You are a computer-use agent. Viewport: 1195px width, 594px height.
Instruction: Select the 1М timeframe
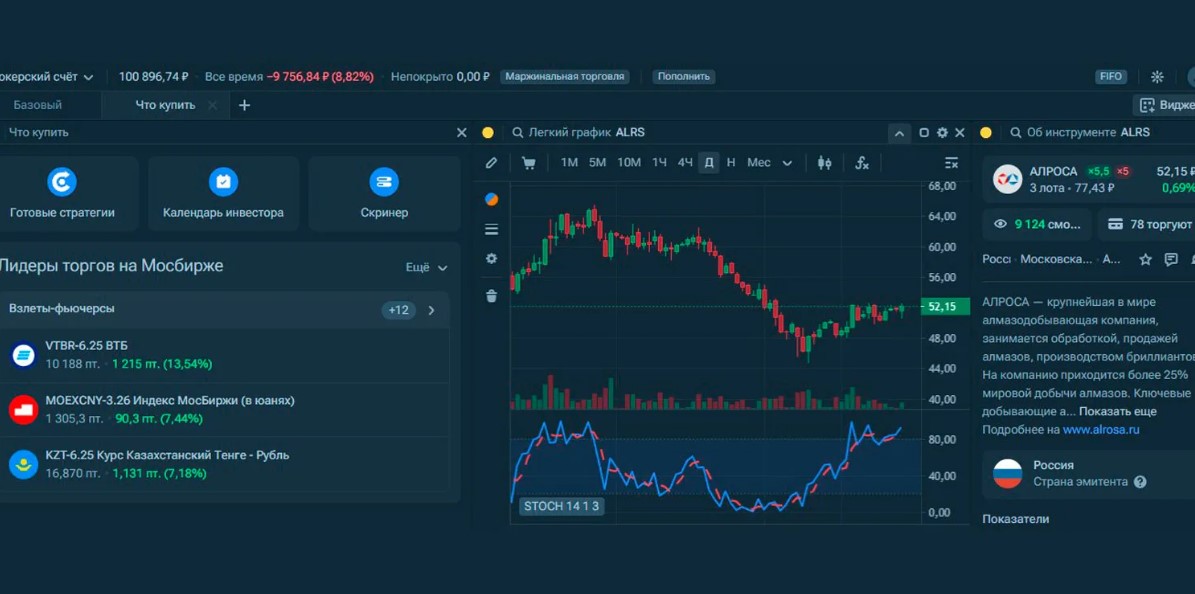click(x=569, y=162)
